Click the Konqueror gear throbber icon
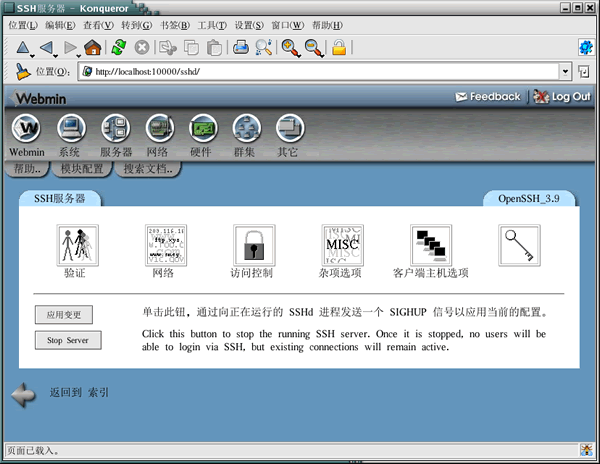The width and height of the screenshot is (600, 464). [x=586, y=48]
